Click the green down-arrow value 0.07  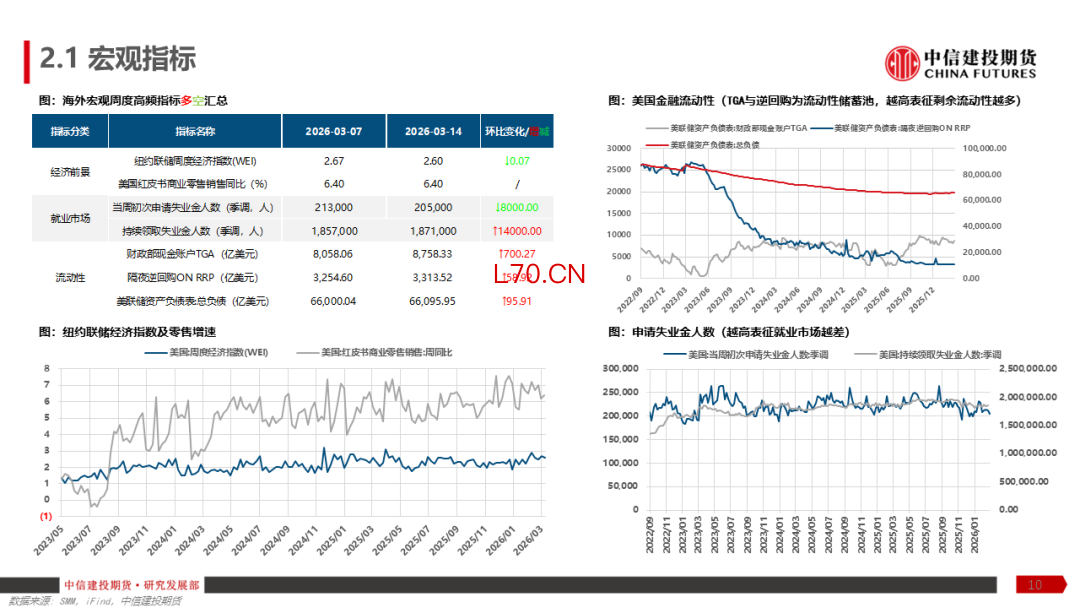point(517,161)
